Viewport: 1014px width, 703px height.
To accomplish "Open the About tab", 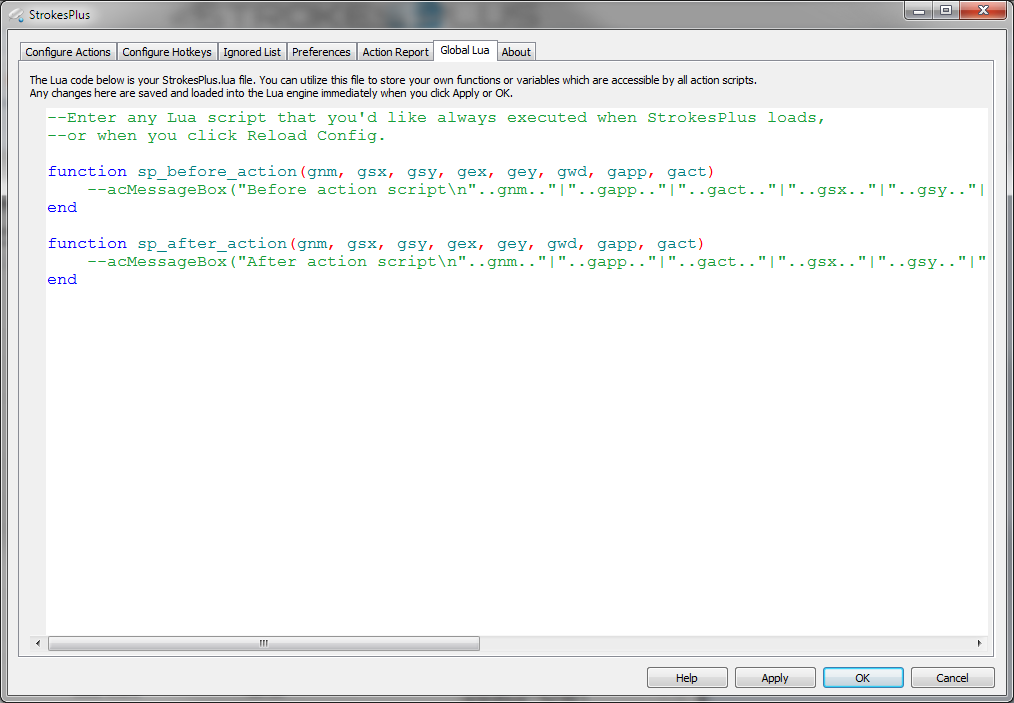I will [516, 52].
